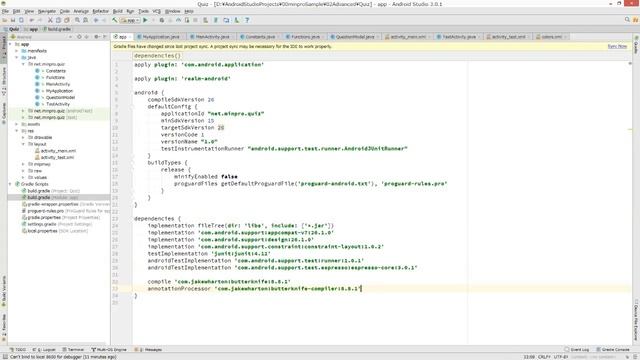Click the Save All toolbar icon
This screenshot has width=640, height=360.
click(x=13, y=20)
